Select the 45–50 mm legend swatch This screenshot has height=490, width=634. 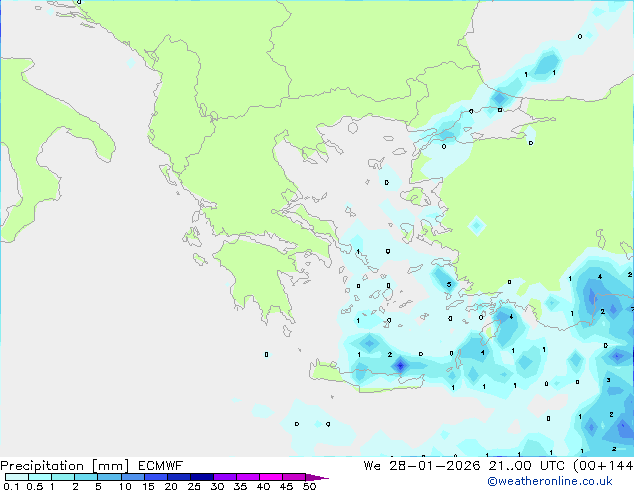coord(294,477)
